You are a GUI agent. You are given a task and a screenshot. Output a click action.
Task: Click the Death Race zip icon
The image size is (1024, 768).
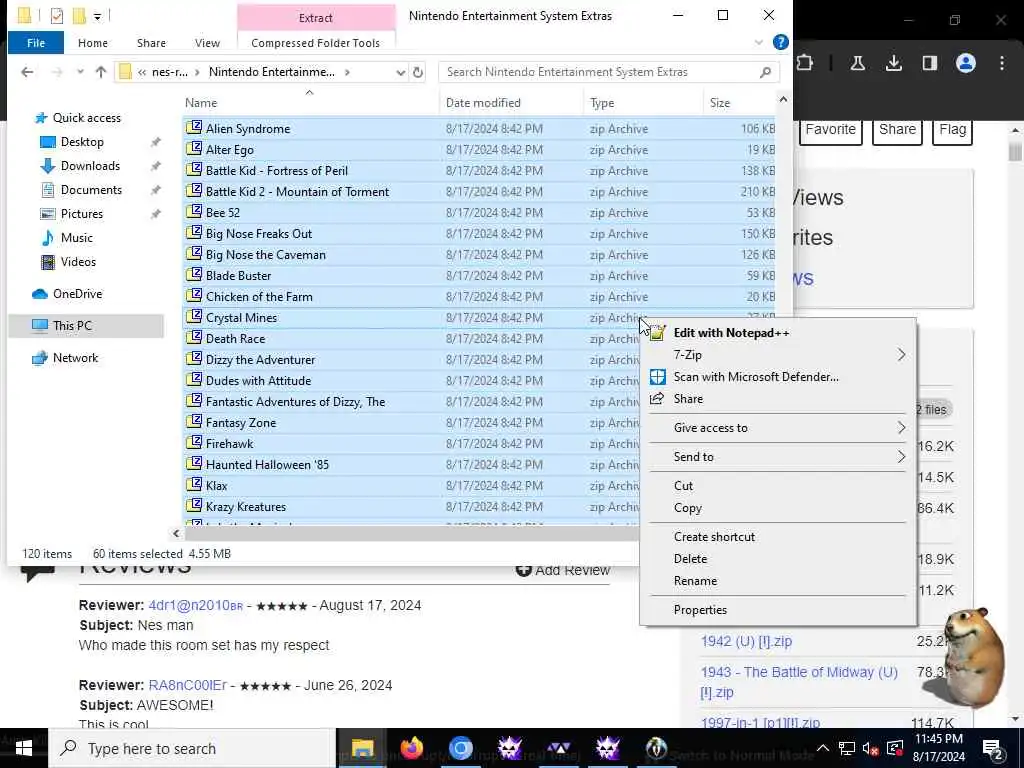tap(193, 338)
